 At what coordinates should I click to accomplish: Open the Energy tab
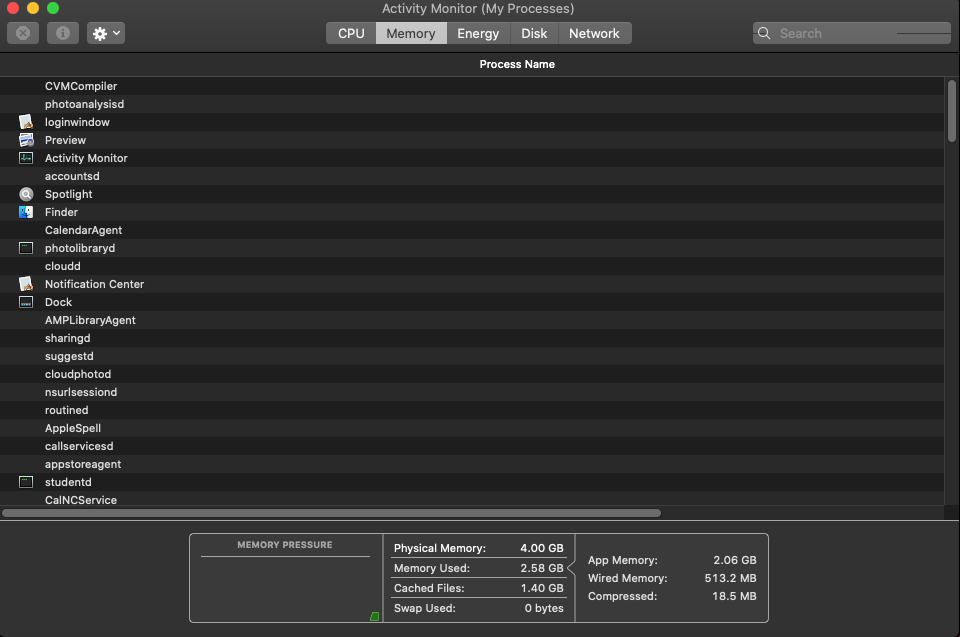pos(478,33)
